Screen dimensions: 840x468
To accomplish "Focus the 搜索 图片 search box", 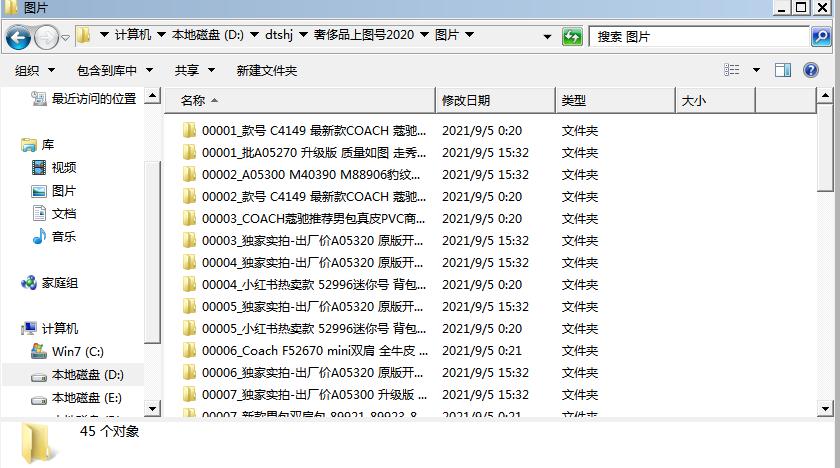I will (699, 37).
